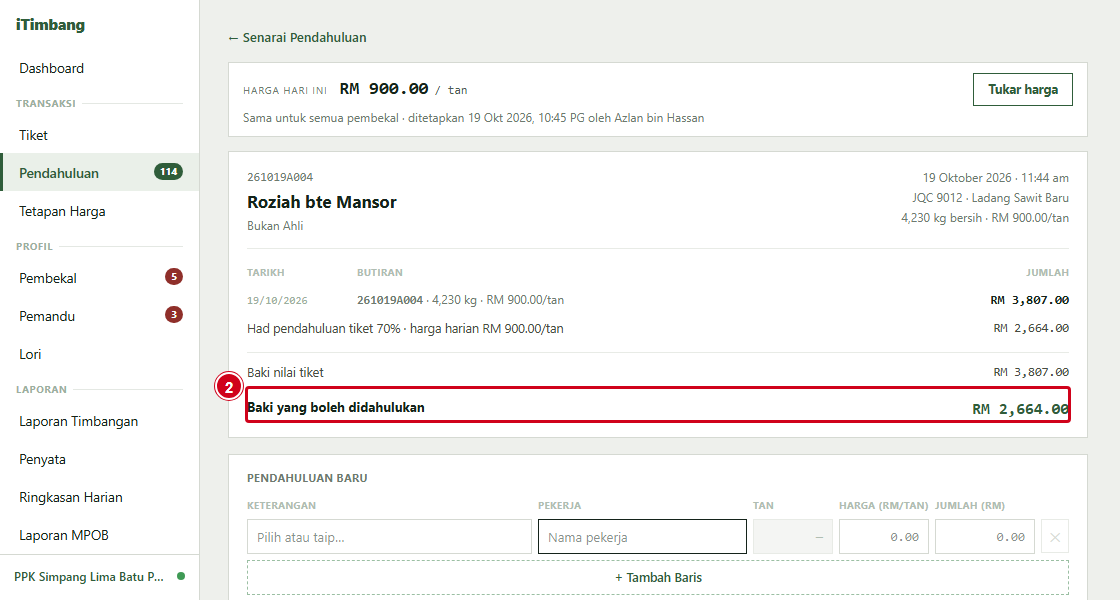The image size is (1120, 600).
Task: Click the iTimbang logo
Action: 50,24
